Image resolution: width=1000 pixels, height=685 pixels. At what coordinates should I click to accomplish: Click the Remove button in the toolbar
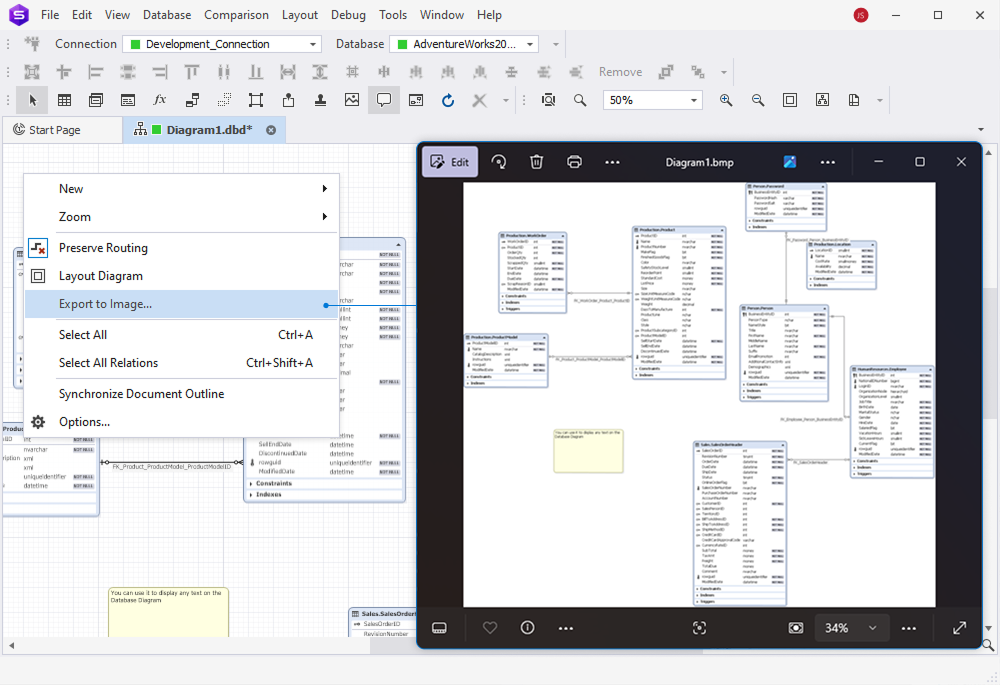pos(620,71)
